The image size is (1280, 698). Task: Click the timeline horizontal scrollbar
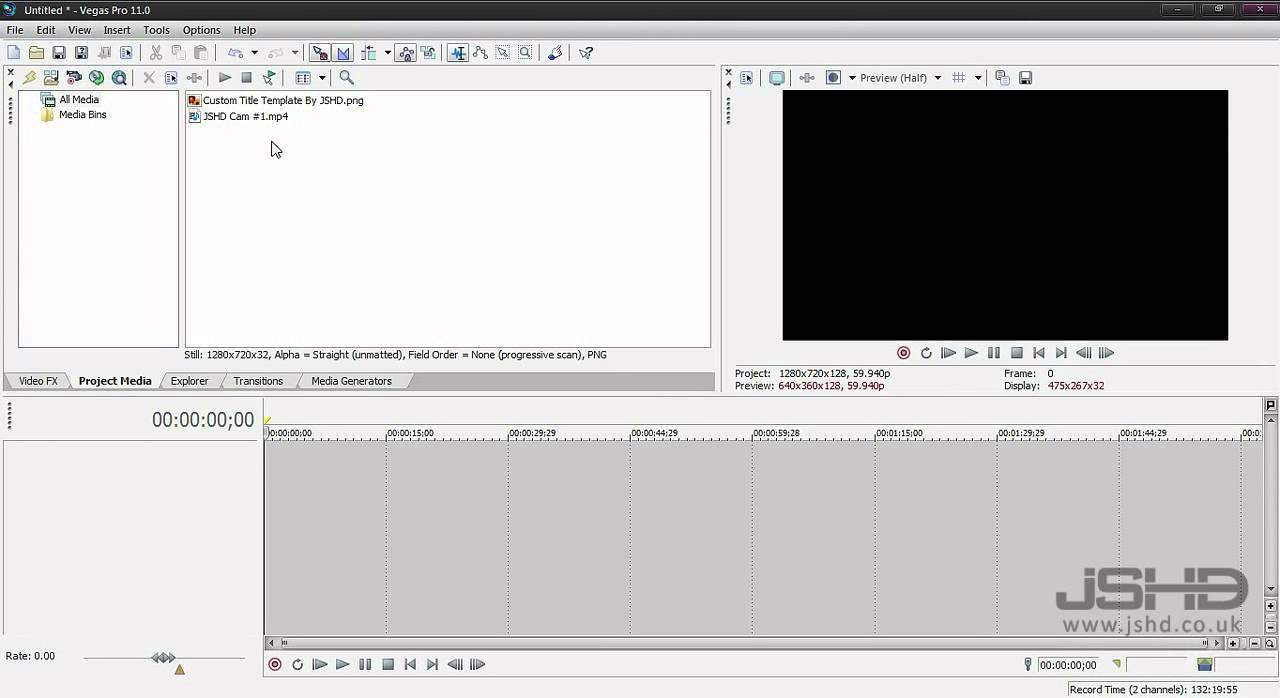point(745,643)
